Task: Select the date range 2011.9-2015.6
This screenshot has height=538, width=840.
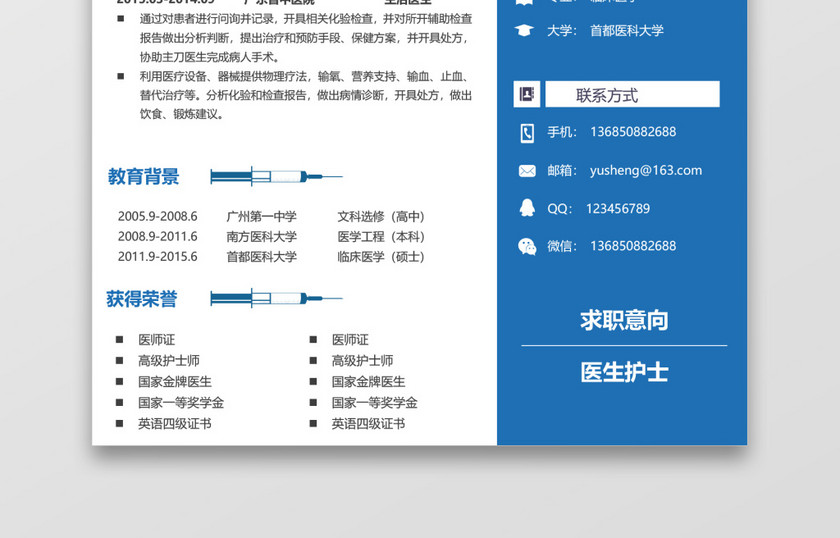Action: click(158, 257)
